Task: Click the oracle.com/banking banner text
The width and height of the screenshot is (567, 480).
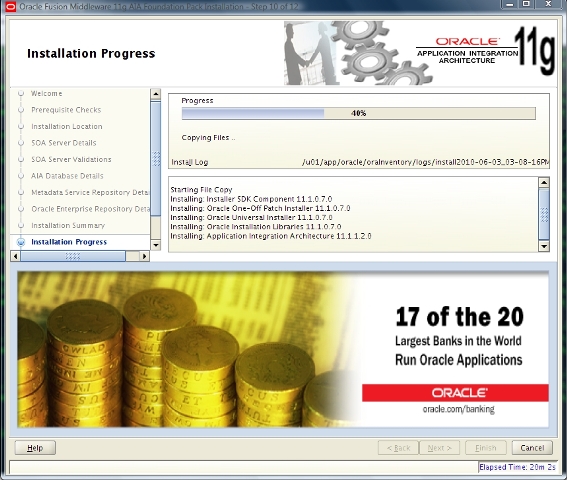Action: 458,409
